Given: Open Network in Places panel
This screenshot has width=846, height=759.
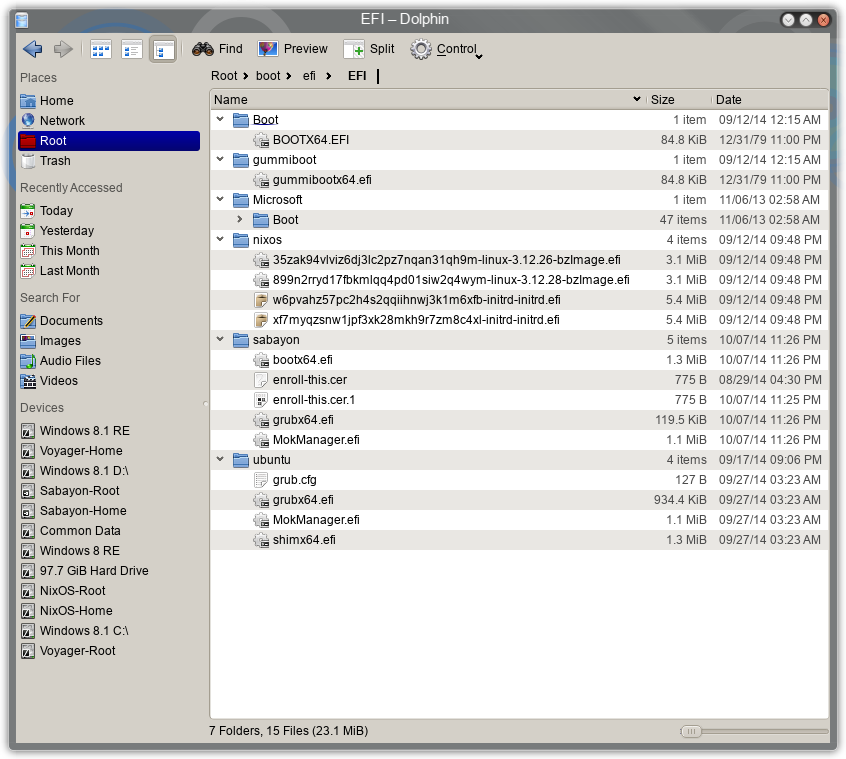Looking at the screenshot, I should coord(109,121).
